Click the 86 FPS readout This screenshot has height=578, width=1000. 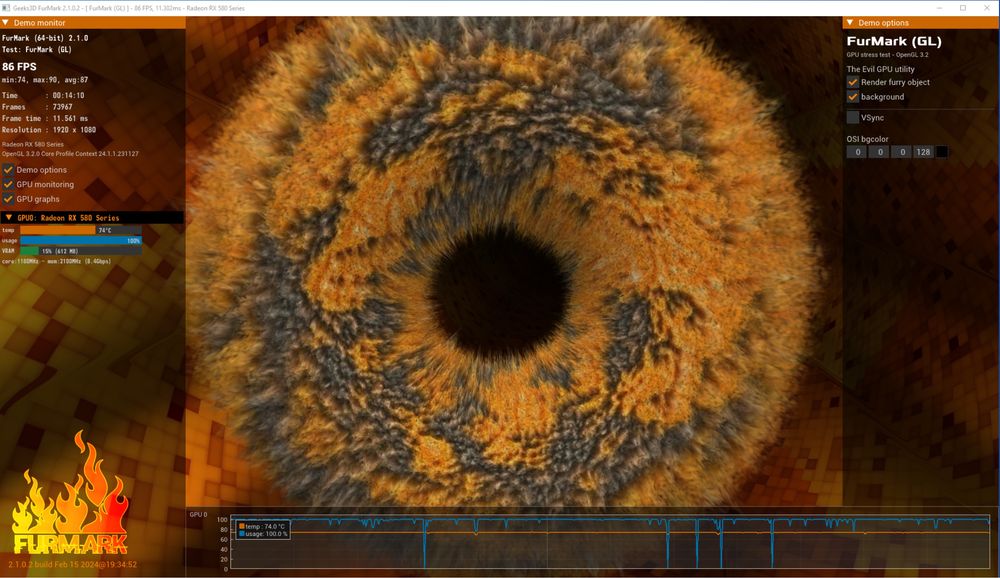pos(19,66)
